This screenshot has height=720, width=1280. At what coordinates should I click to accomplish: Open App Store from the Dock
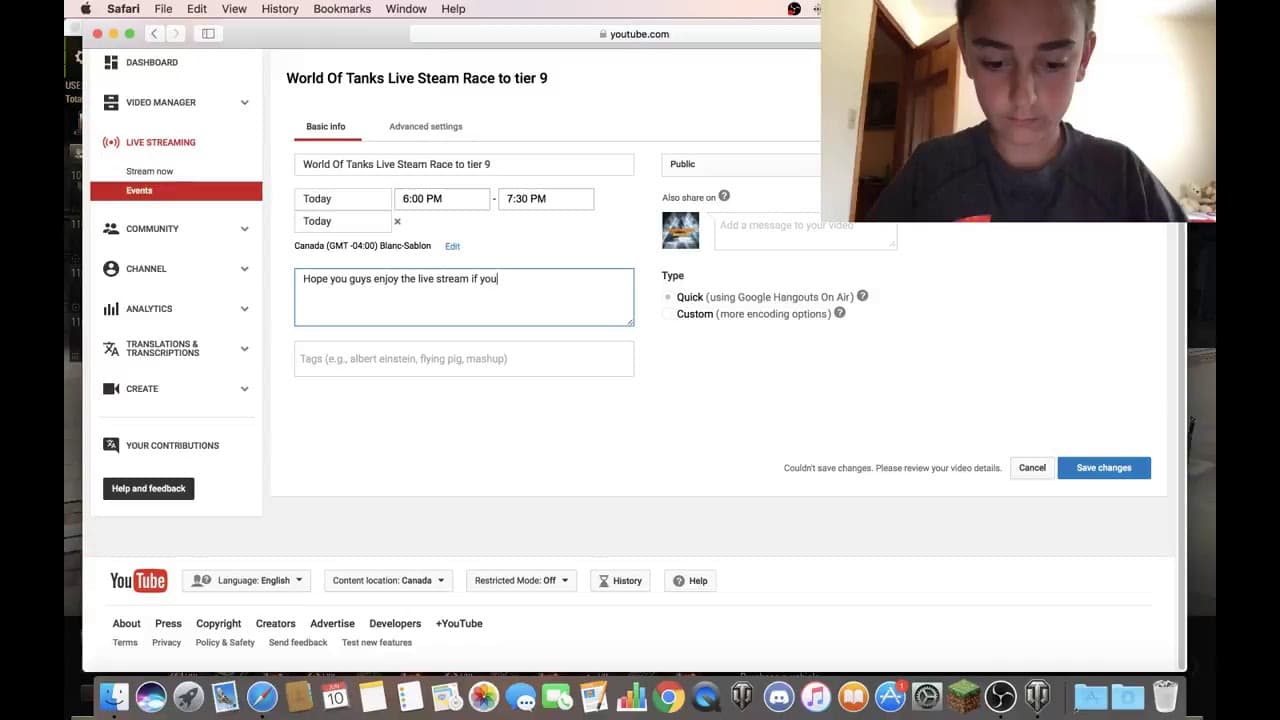(890, 696)
